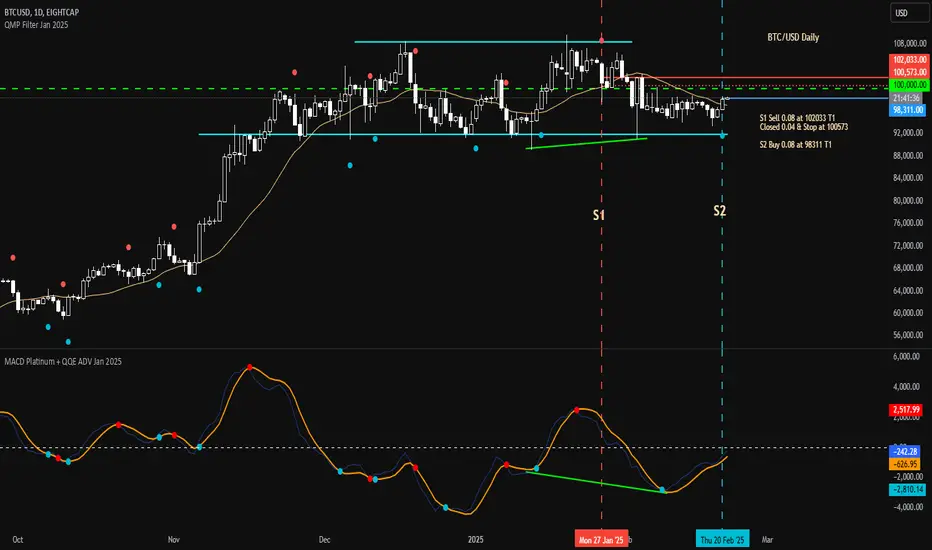Click the red 102,033.00 price label

[909, 59]
